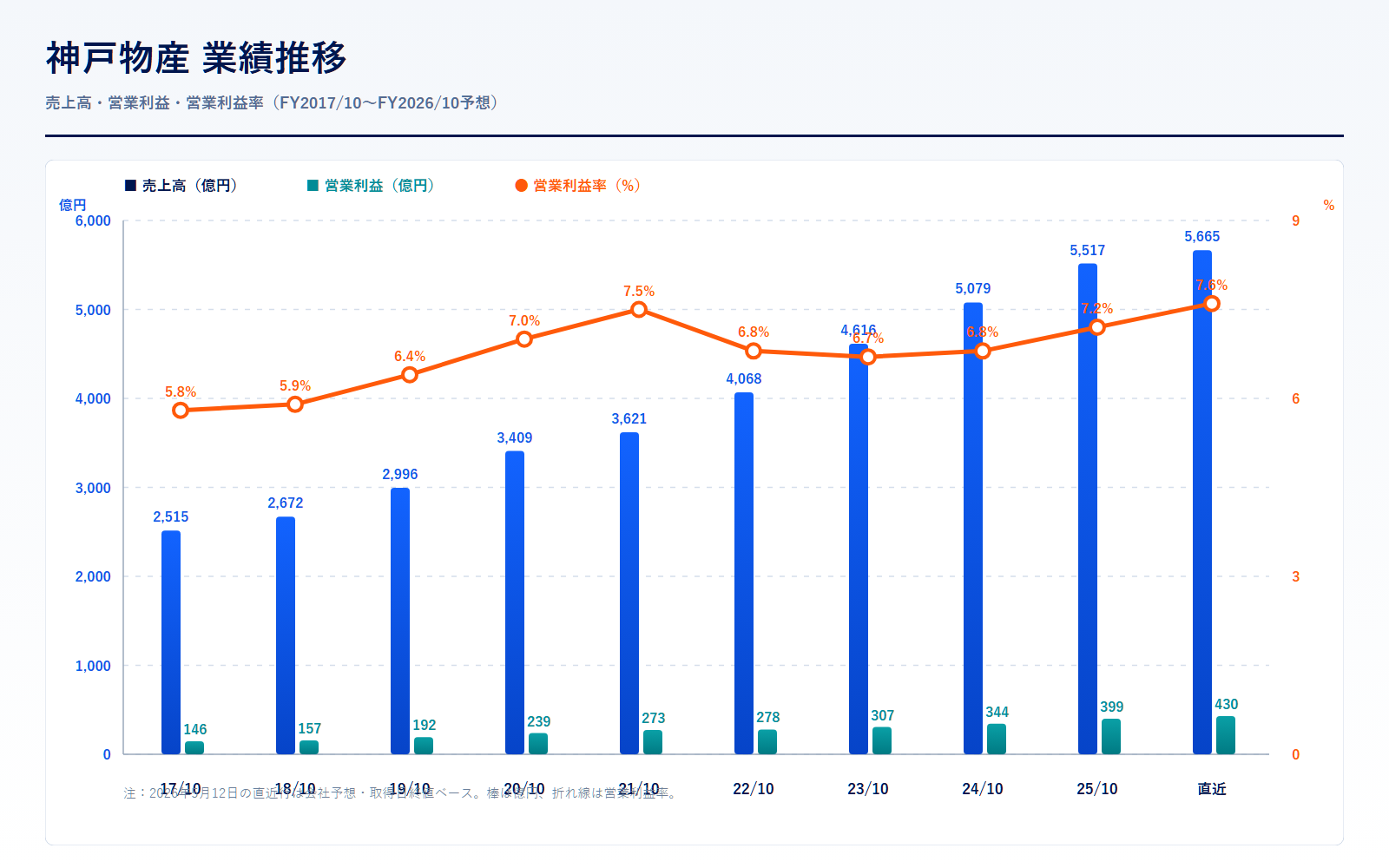Click the 営業利益 legend swatch
Image resolution: width=1389 pixels, height=868 pixels.
coord(313,186)
